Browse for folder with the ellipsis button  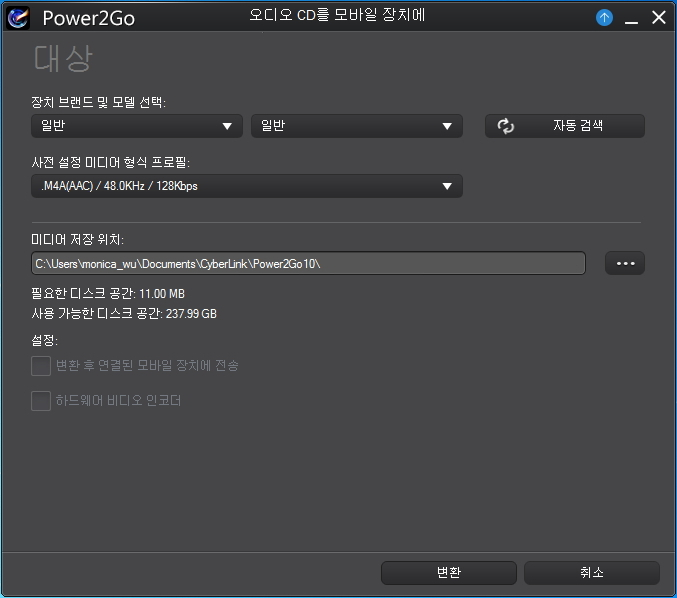pos(625,263)
